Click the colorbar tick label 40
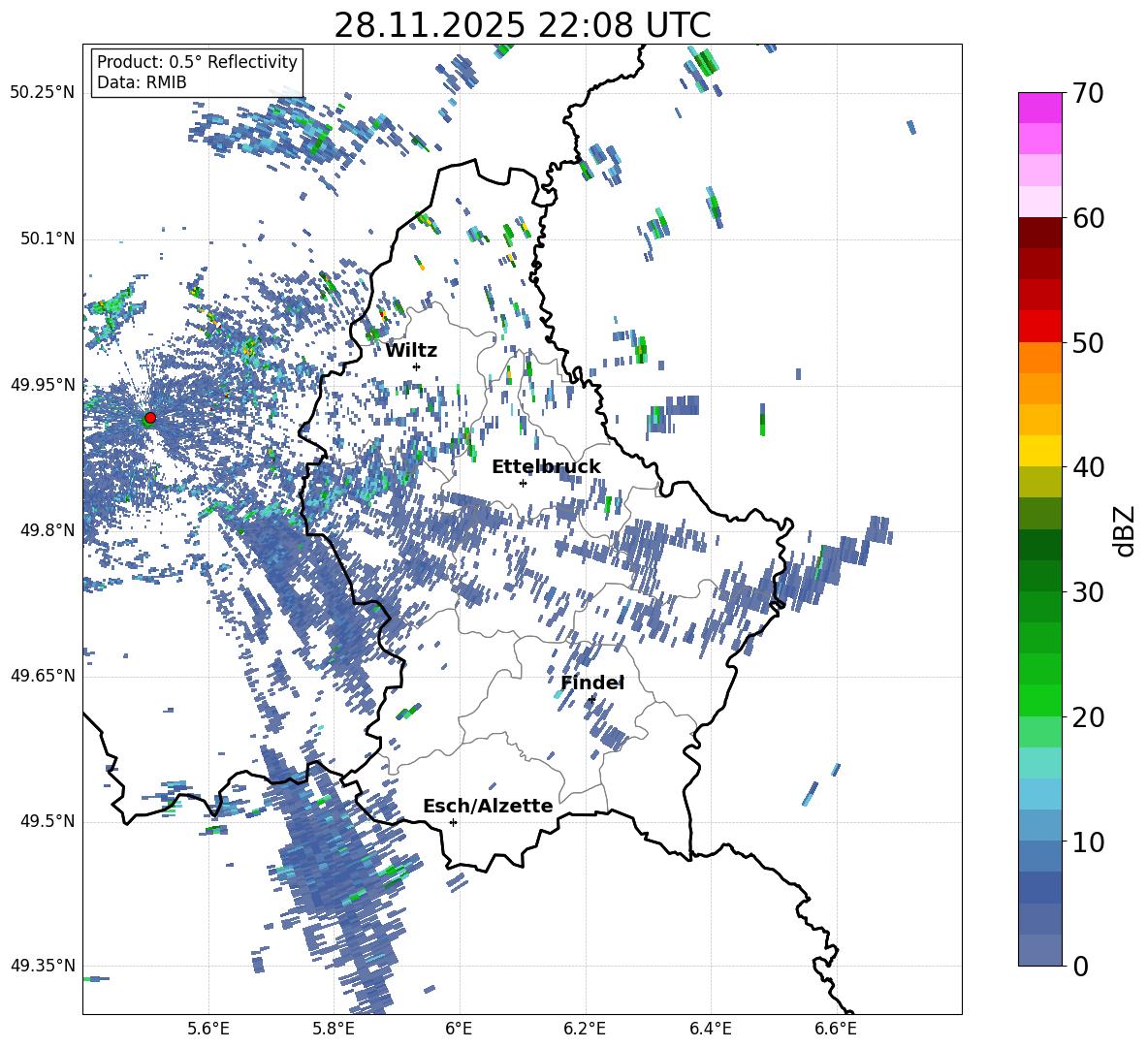Screen dimensions: 1148x1048 1088,467
